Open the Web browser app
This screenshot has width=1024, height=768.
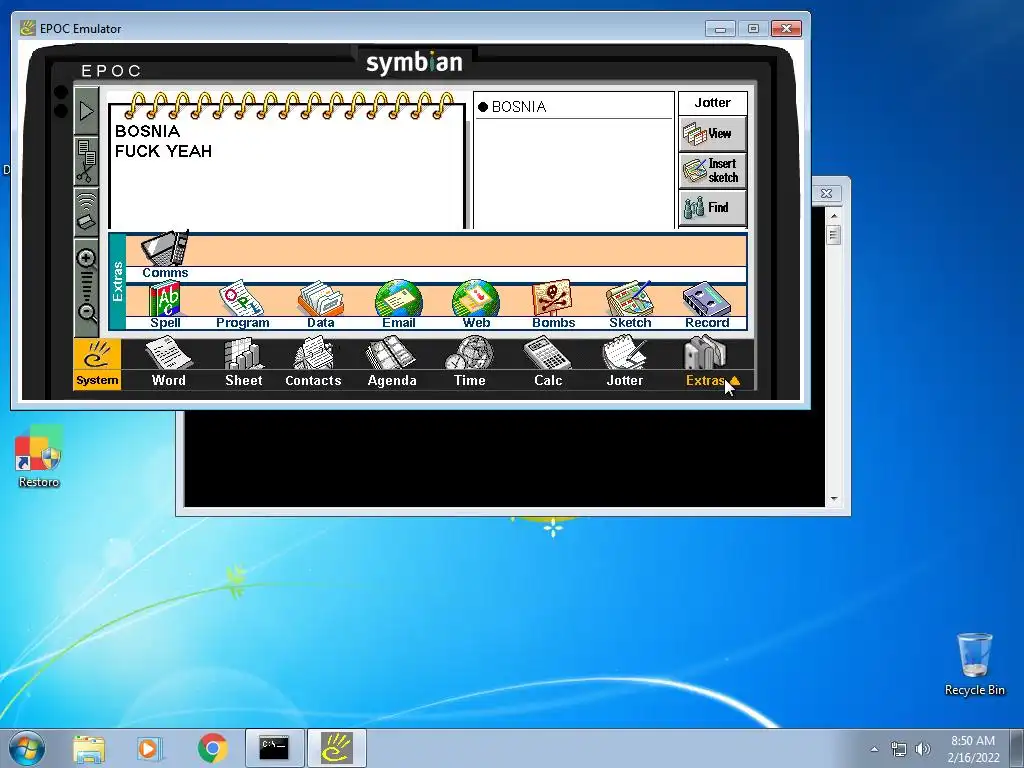click(476, 305)
